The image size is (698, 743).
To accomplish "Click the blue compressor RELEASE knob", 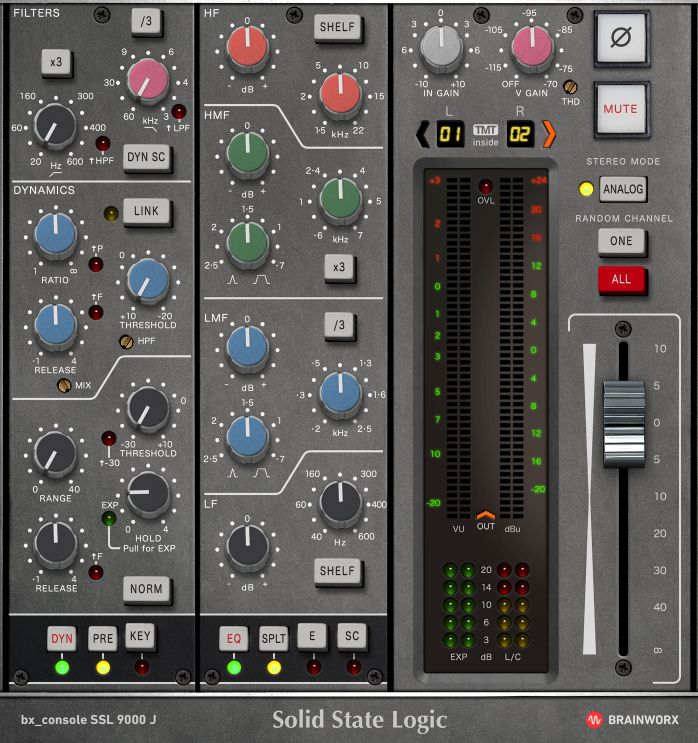I will 56,325.
